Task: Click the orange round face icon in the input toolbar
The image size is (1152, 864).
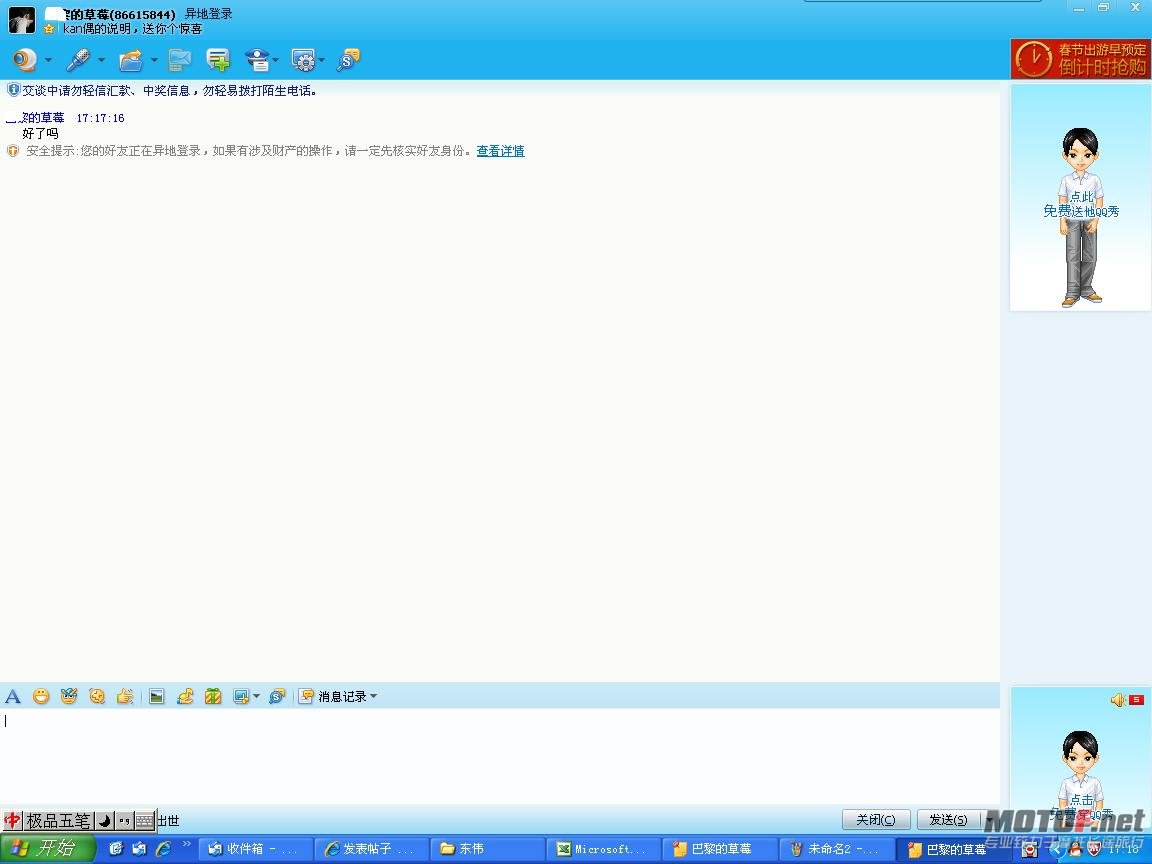Action: [97, 696]
